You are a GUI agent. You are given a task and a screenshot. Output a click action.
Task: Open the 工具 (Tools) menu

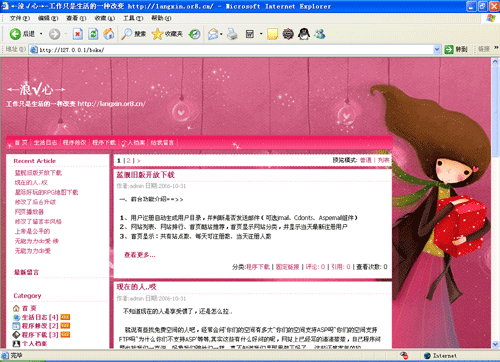click(133, 18)
